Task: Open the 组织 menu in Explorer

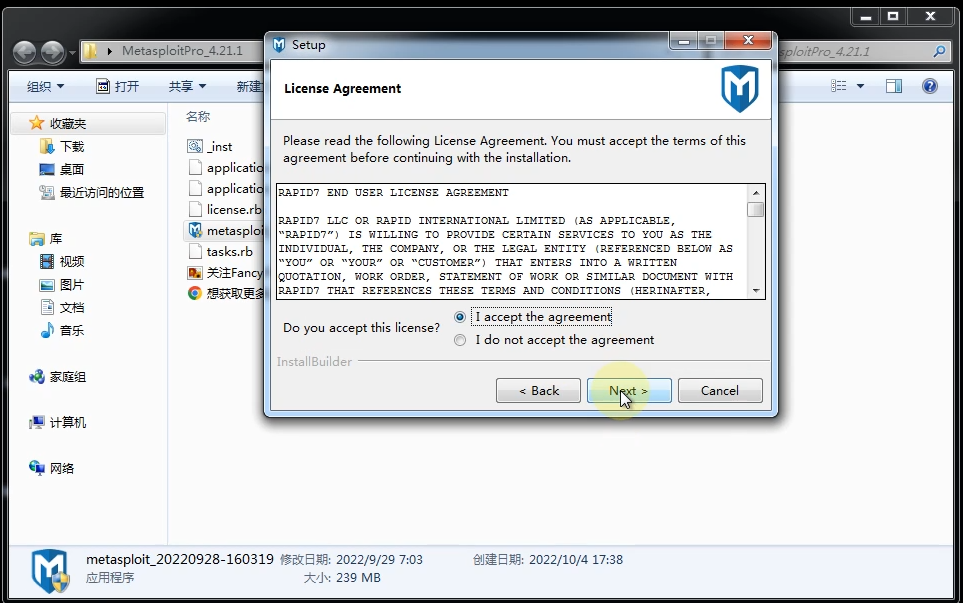Action: point(45,87)
